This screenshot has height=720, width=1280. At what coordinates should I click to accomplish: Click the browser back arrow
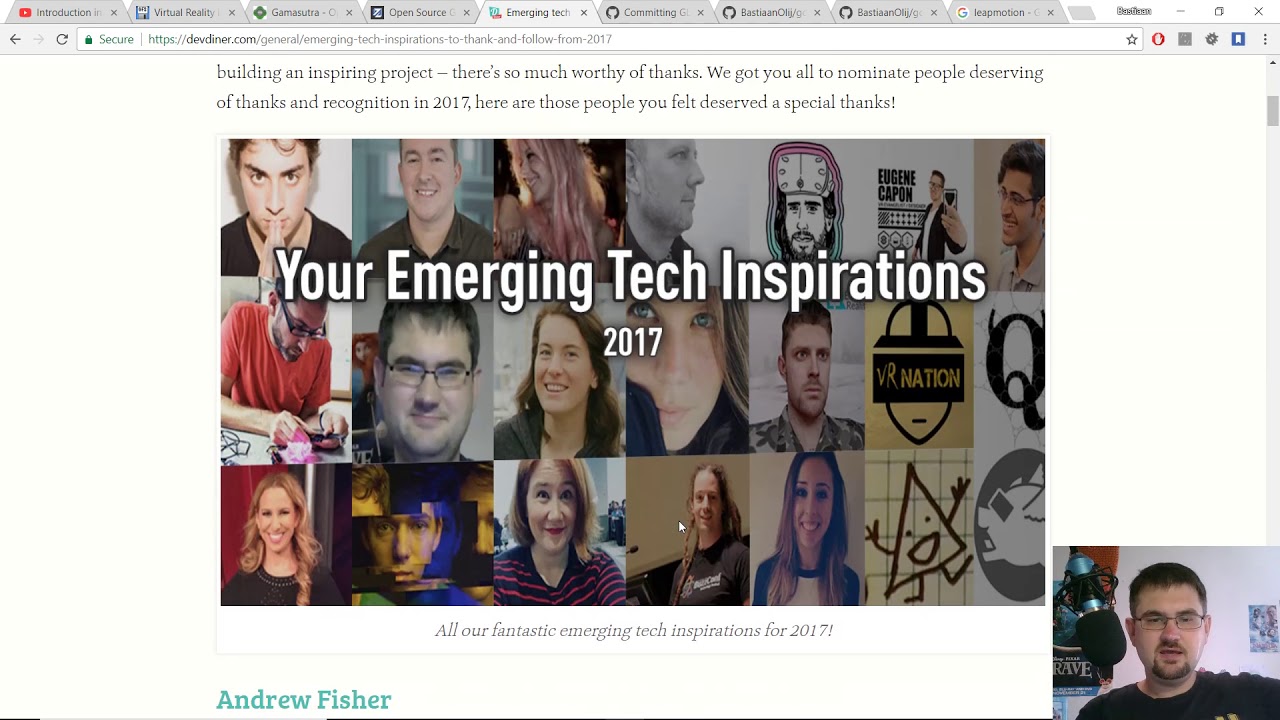click(x=15, y=39)
